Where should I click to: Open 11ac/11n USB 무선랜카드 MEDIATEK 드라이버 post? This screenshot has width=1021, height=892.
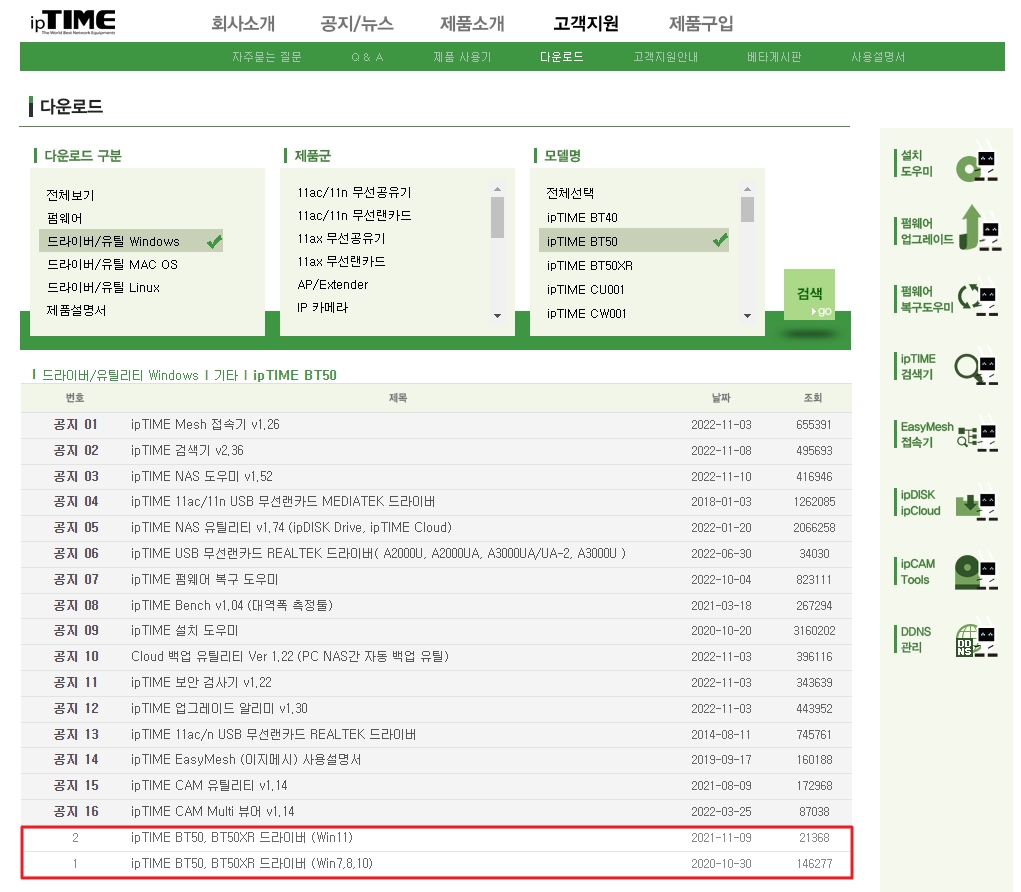click(x=283, y=502)
